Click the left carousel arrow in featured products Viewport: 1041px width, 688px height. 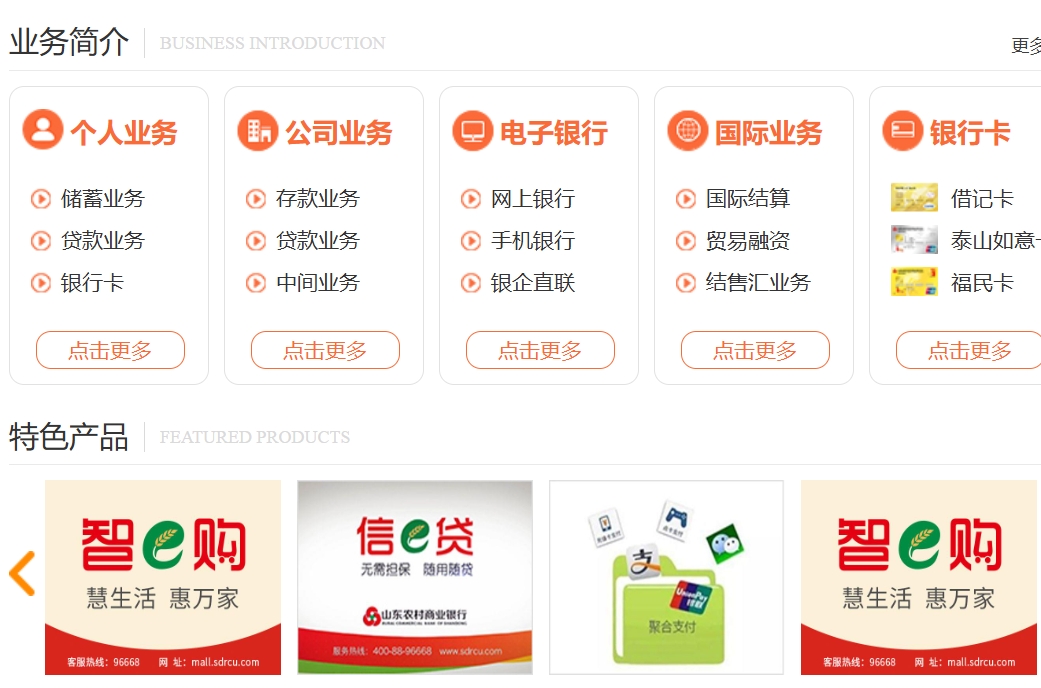click(22, 573)
